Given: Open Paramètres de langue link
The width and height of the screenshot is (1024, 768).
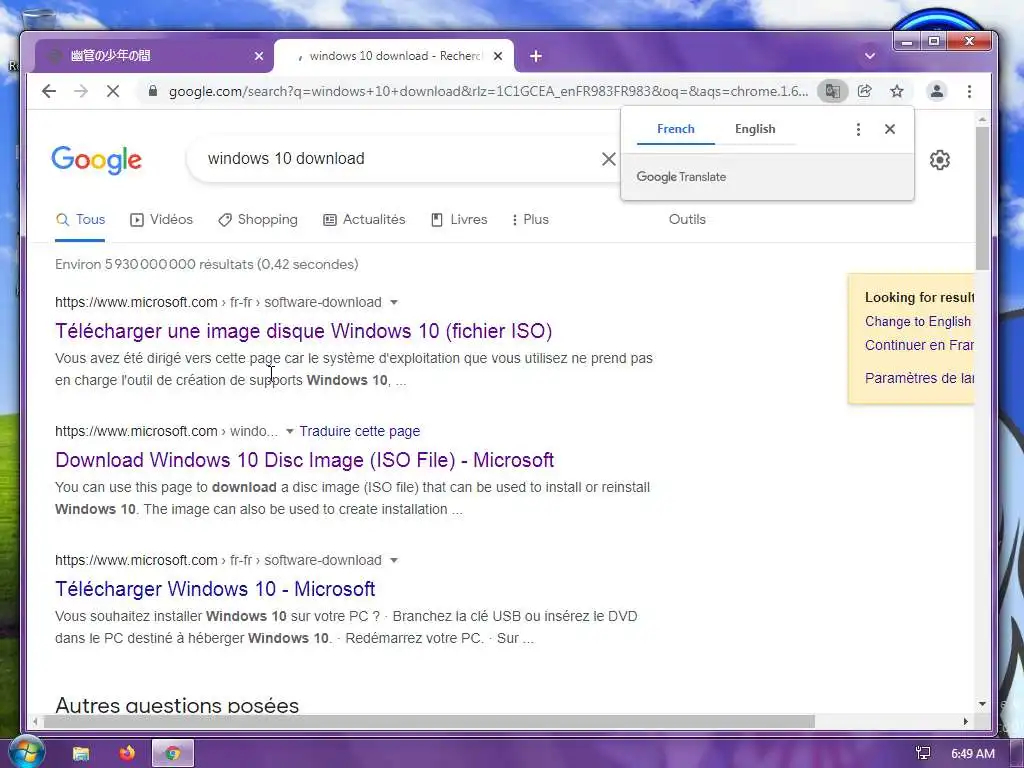Looking at the screenshot, I should pos(919,378).
